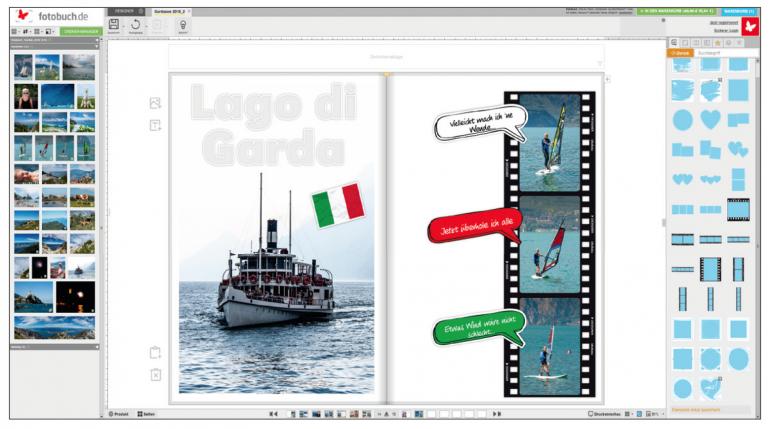Click the add text box icon beside the page
The height and width of the screenshot is (429, 770).
(155, 126)
